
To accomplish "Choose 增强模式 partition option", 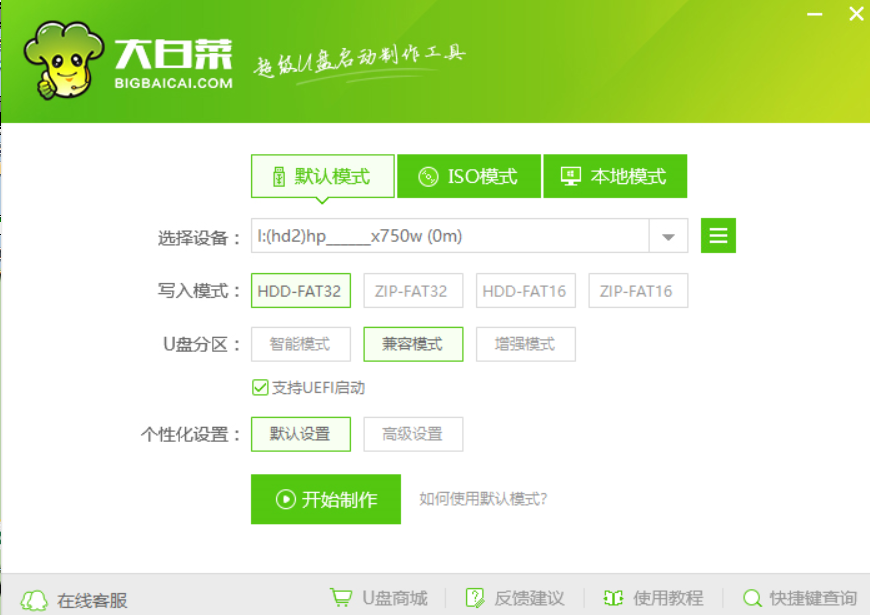I will (x=525, y=344).
